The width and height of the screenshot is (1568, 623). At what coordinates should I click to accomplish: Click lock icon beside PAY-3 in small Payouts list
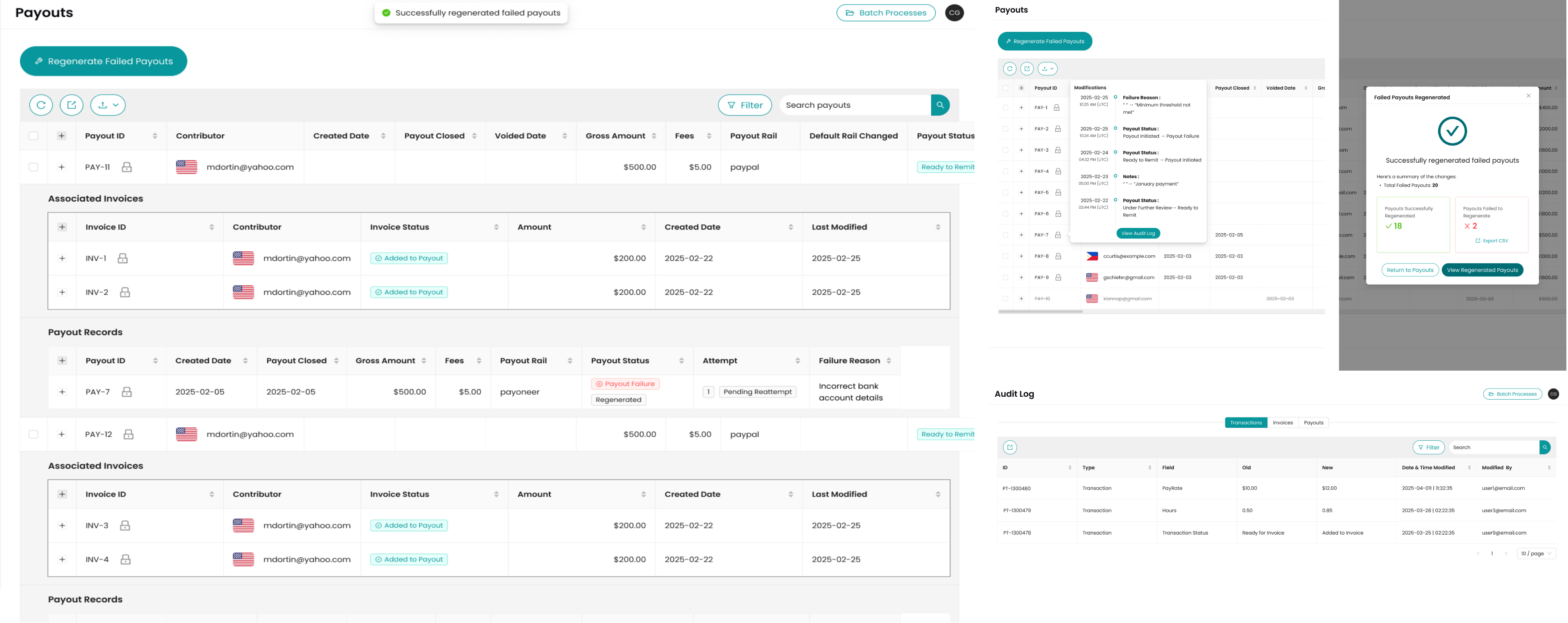1058,150
